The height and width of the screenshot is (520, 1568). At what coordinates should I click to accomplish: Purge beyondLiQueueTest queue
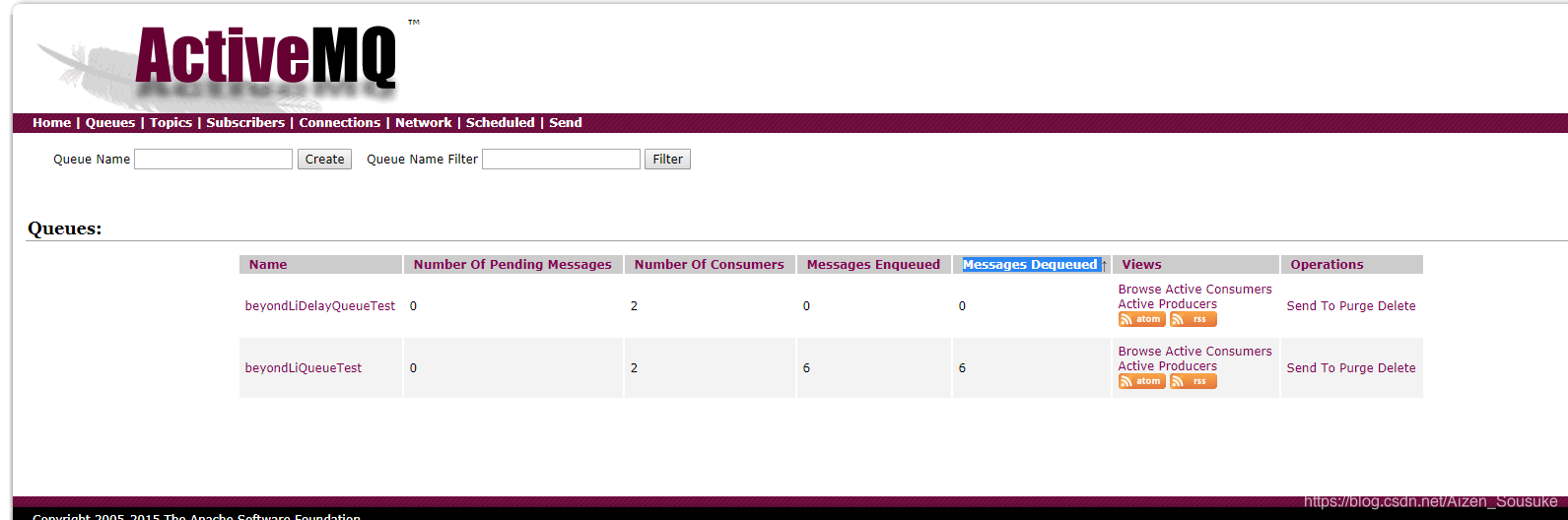(x=1356, y=368)
